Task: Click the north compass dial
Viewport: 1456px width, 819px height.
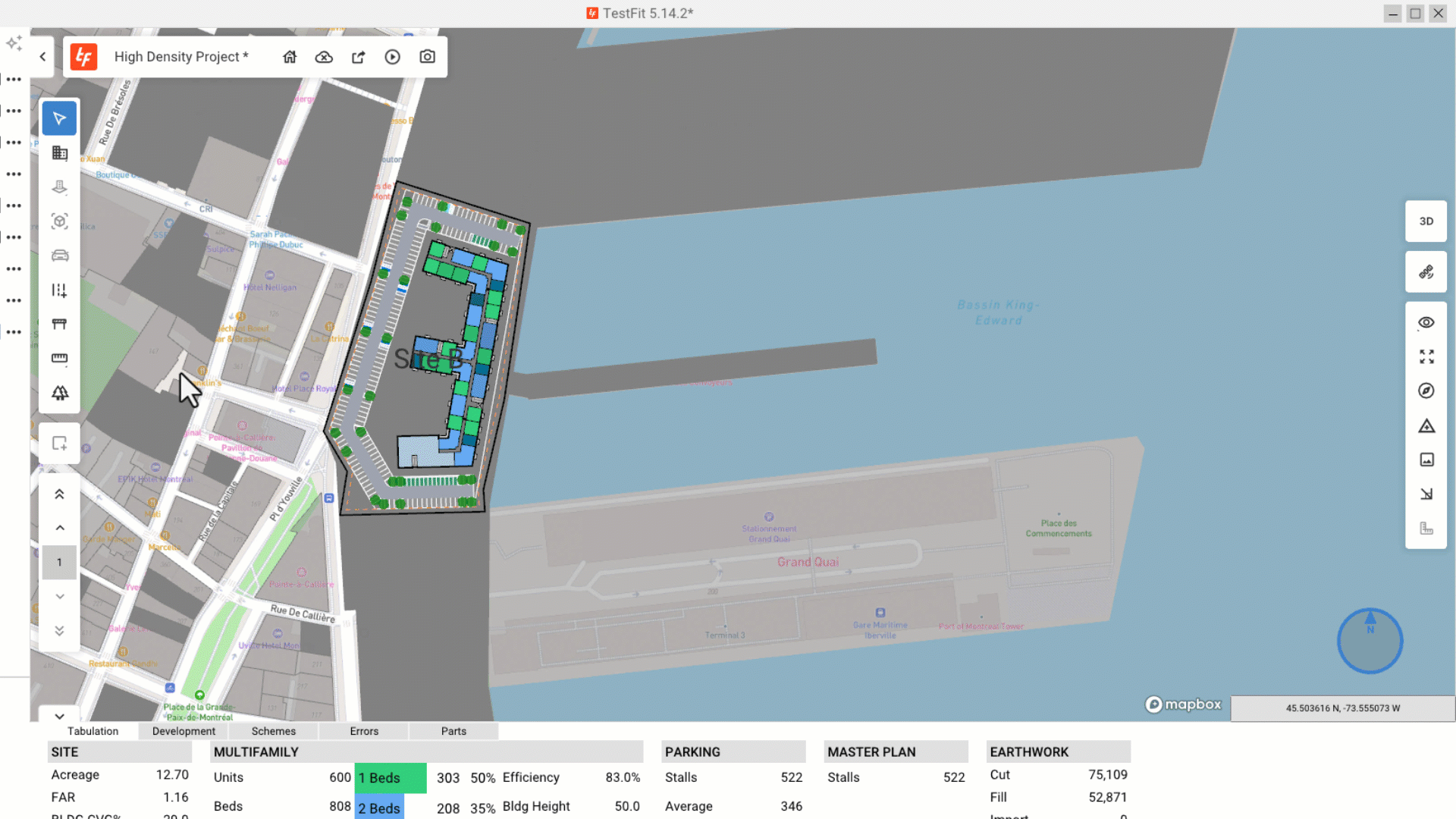Action: [x=1370, y=641]
